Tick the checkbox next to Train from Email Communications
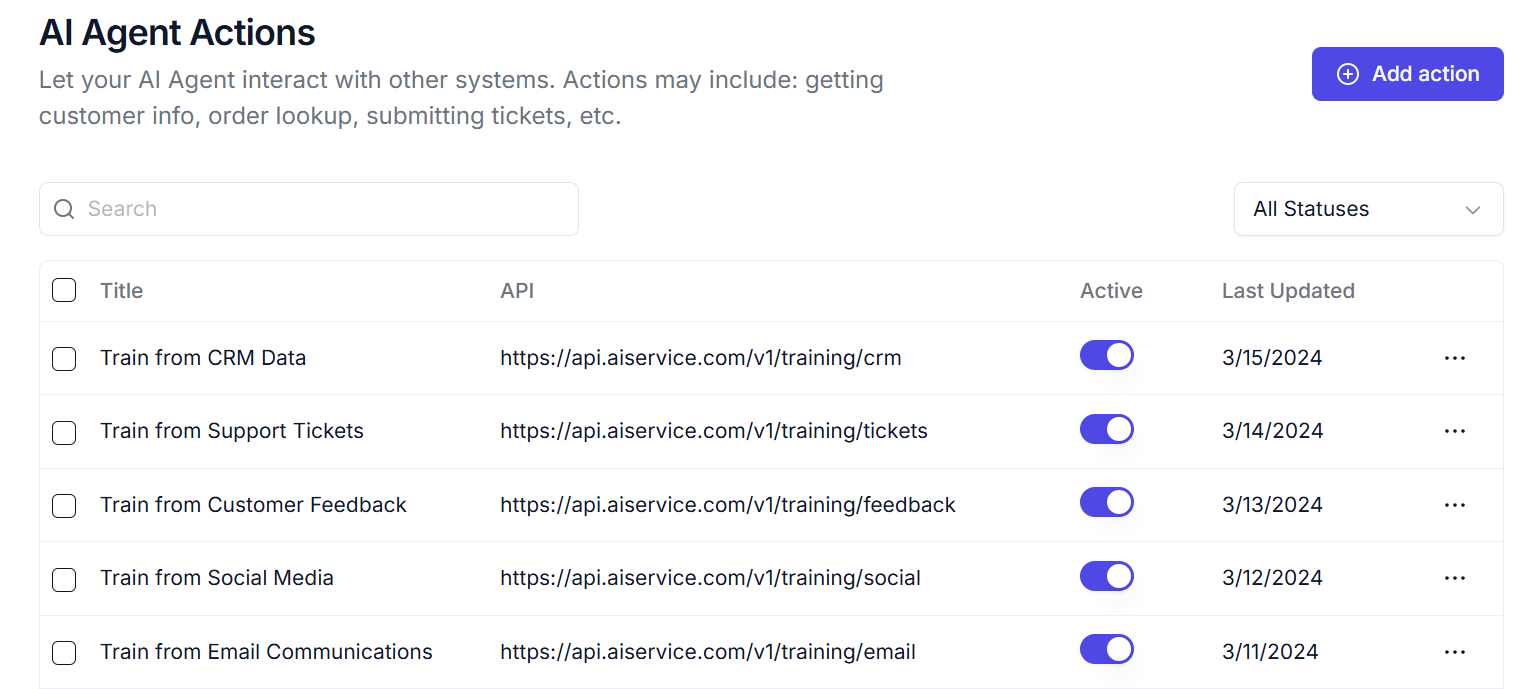Viewport: 1523px width, 689px height. pos(64,652)
